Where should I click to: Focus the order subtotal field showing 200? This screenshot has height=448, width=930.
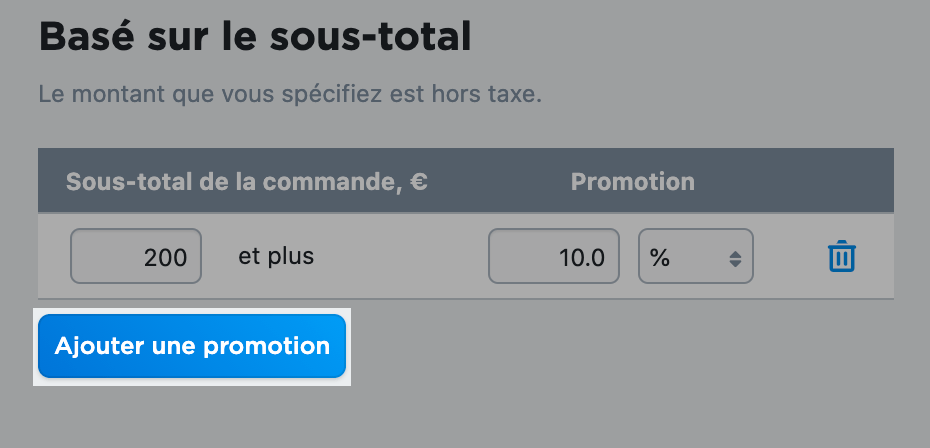point(136,256)
